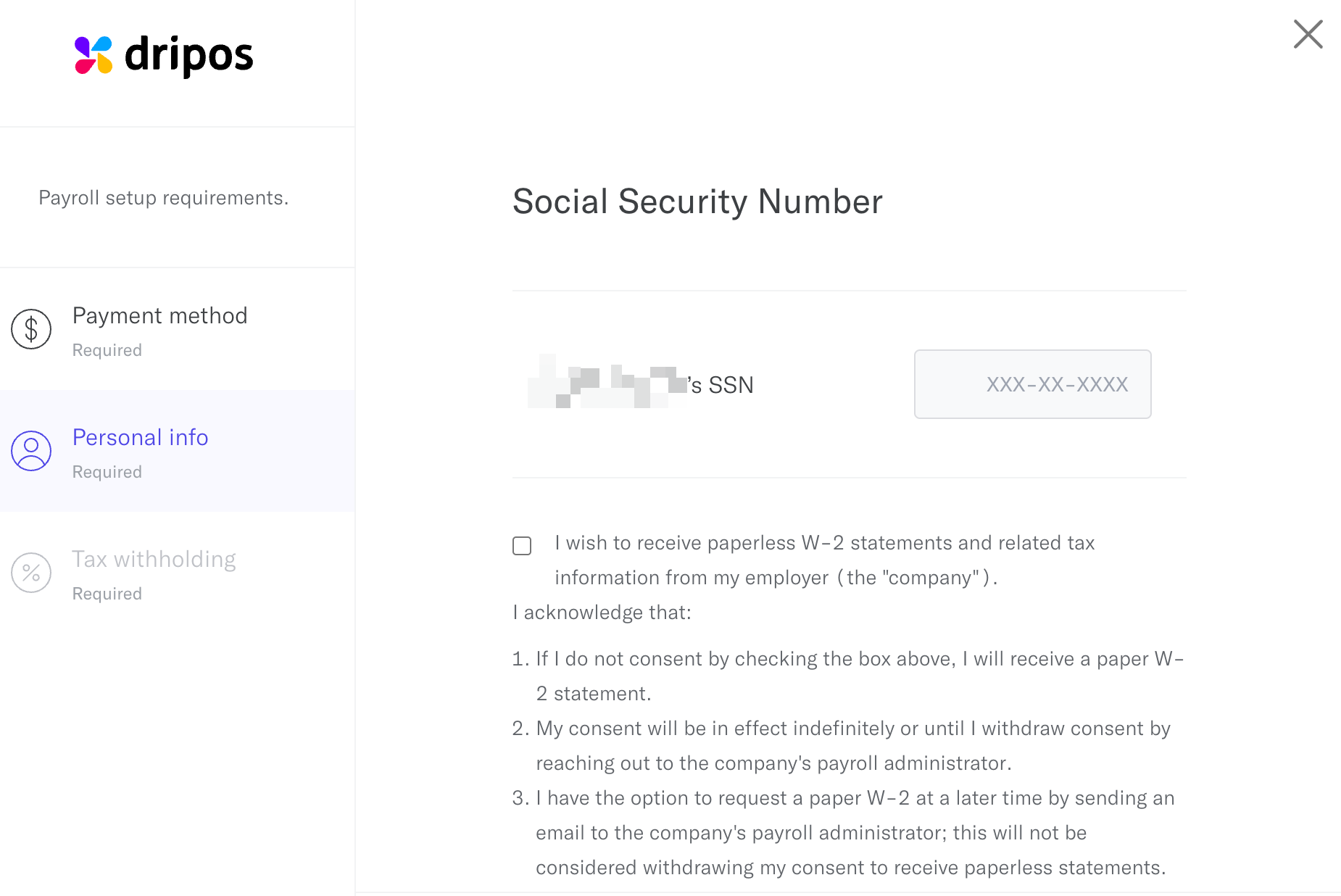This screenshot has width=1341, height=896.
Task: Click the 'I acknowledge that:' text
Action: 602,613
